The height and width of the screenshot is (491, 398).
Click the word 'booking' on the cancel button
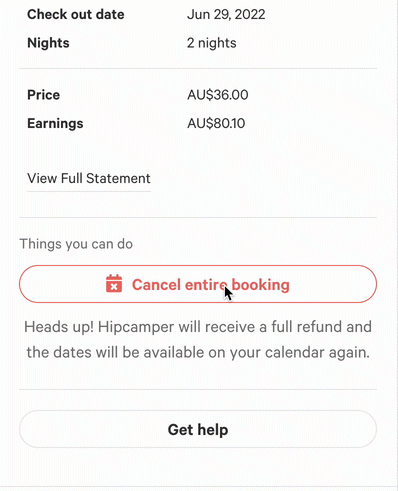pos(260,285)
